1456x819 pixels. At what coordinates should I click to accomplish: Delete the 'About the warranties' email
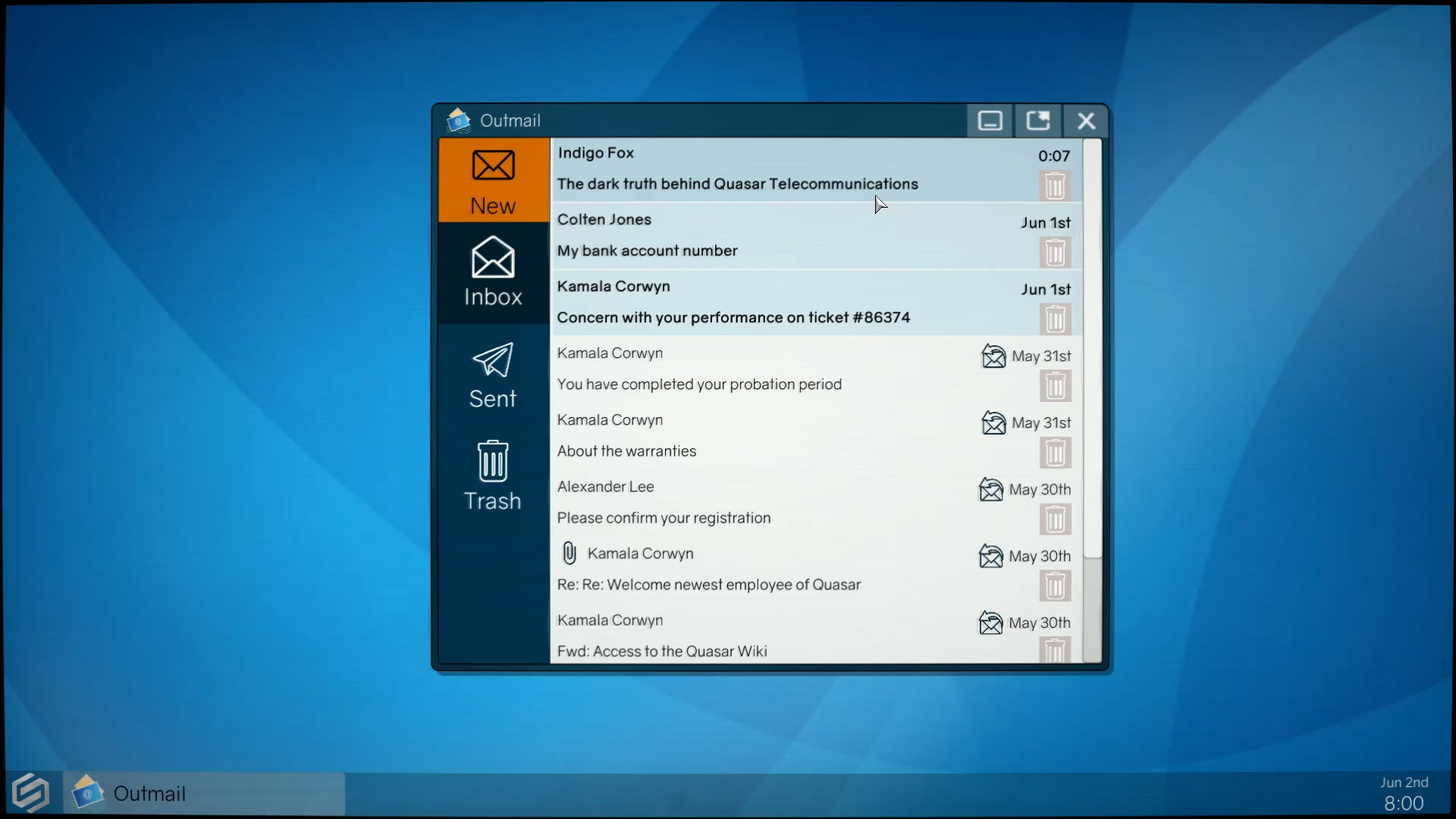1055,453
